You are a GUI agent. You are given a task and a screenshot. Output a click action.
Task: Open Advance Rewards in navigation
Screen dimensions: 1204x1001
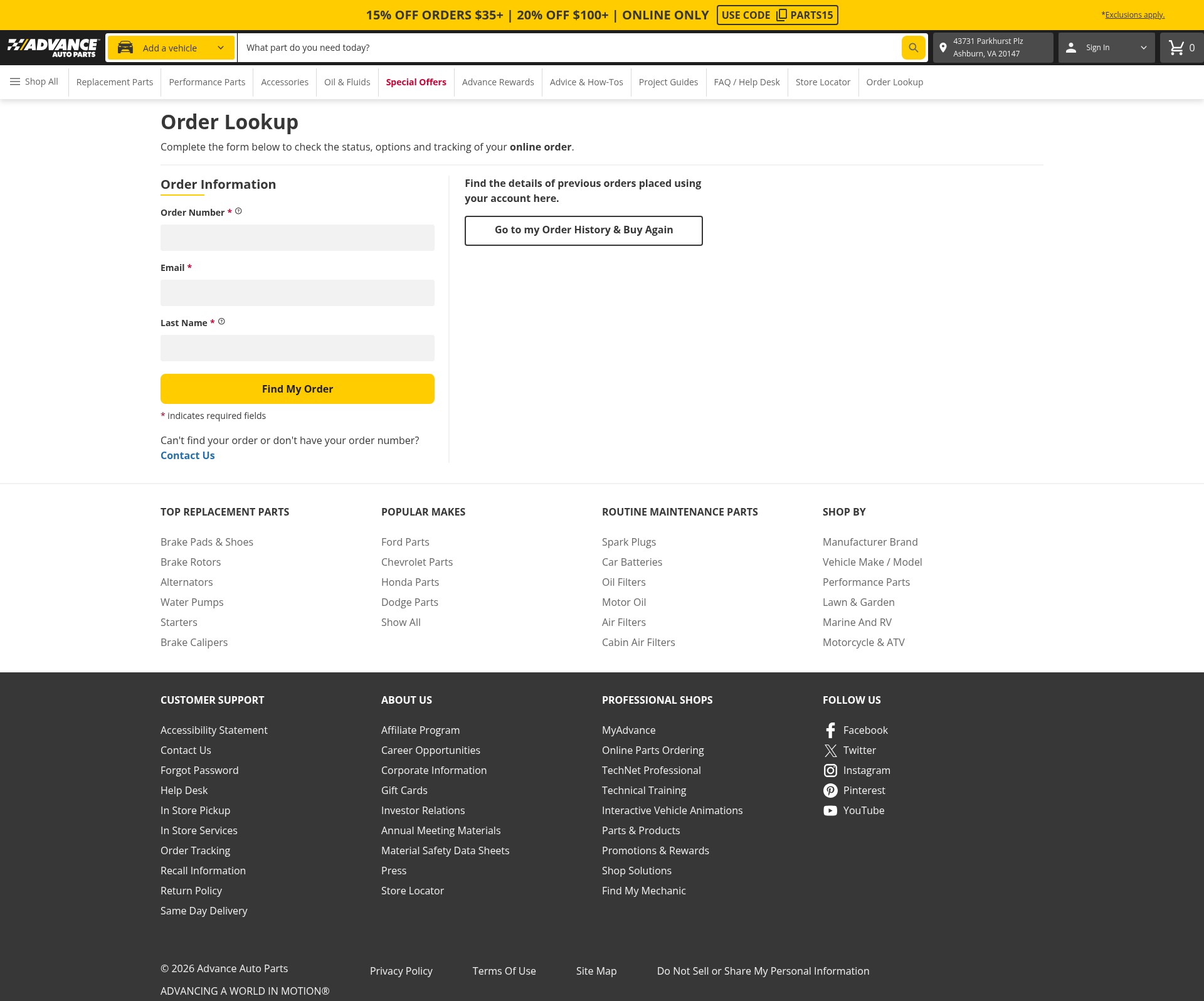pyautogui.click(x=498, y=82)
